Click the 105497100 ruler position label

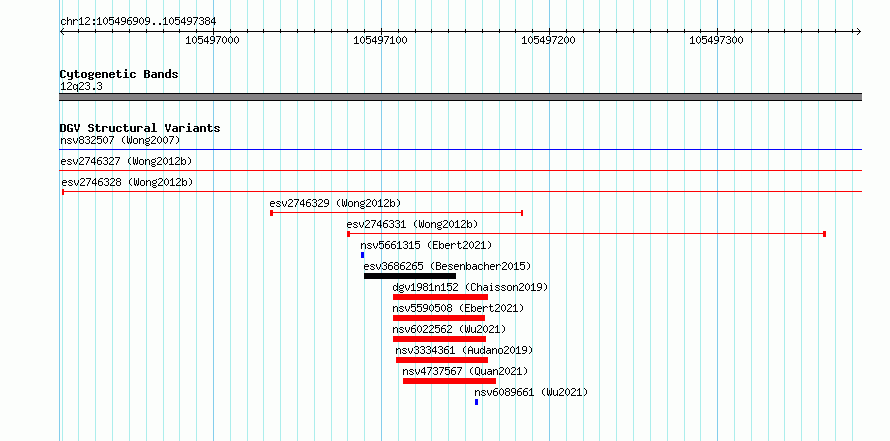tap(380, 40)
